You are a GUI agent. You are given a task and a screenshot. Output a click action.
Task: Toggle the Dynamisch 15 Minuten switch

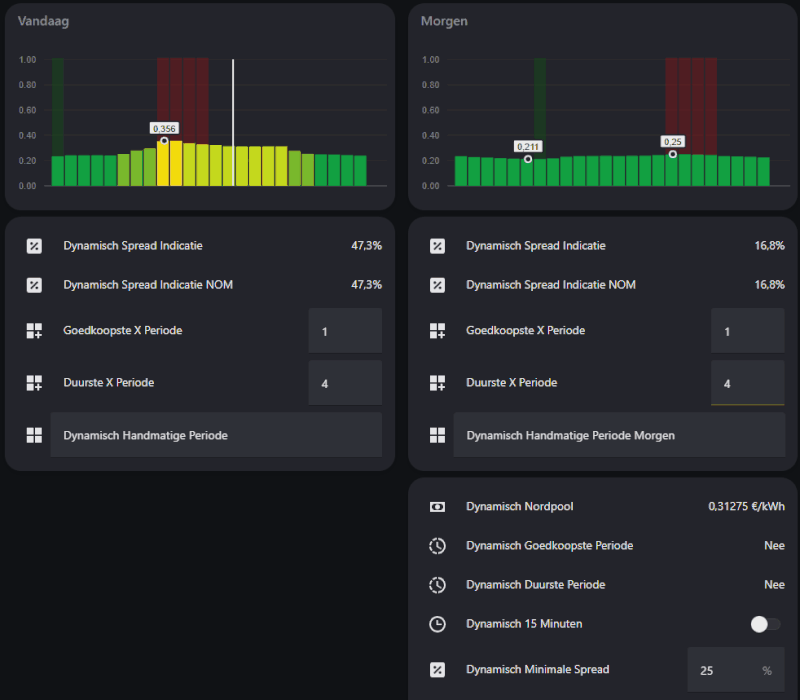point(765,624)
